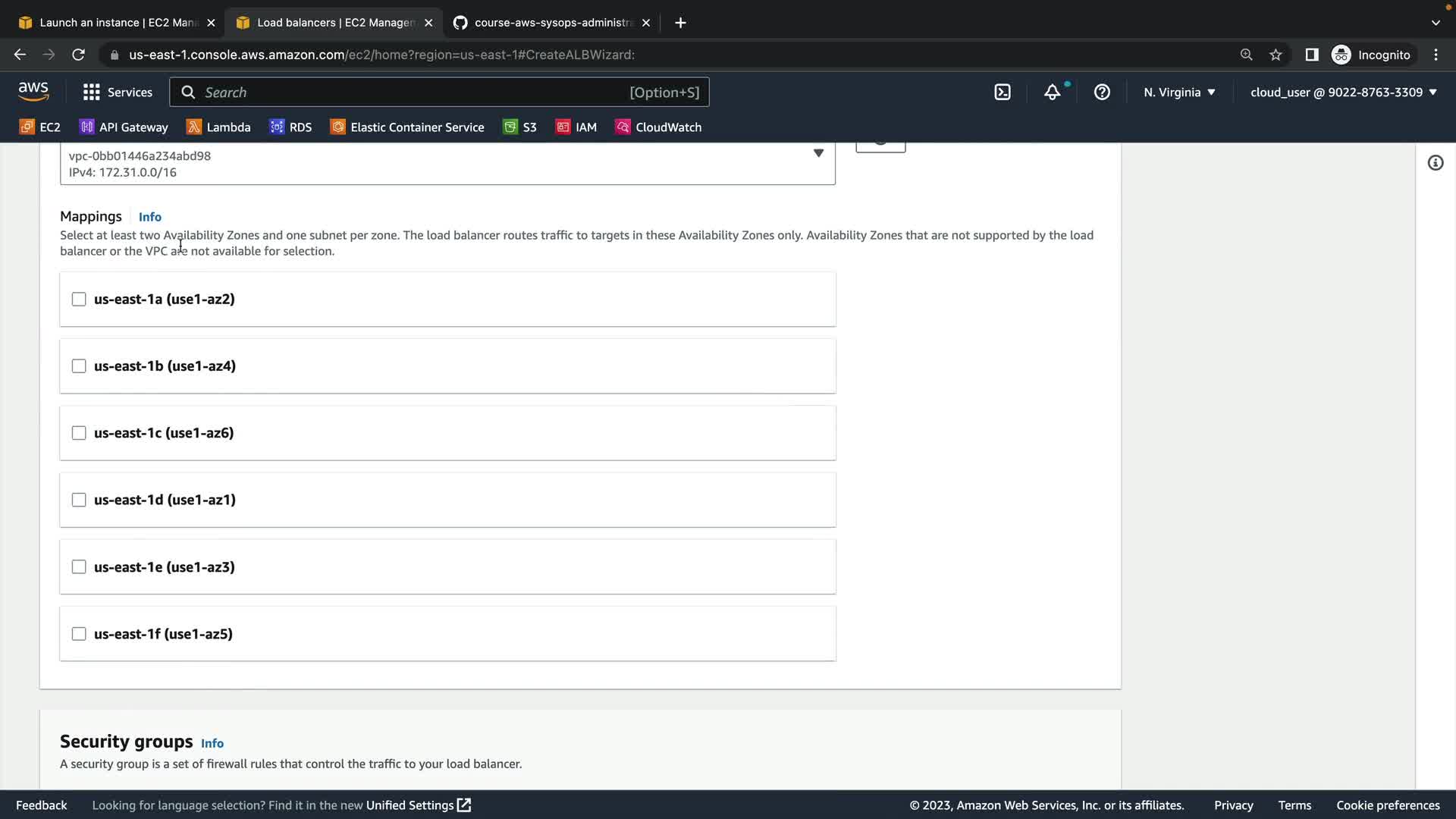Enable the us-east-1c (use1-az6) mapping
The height and width of the screenshot is (819, 1456).
[x=79, y=433]
